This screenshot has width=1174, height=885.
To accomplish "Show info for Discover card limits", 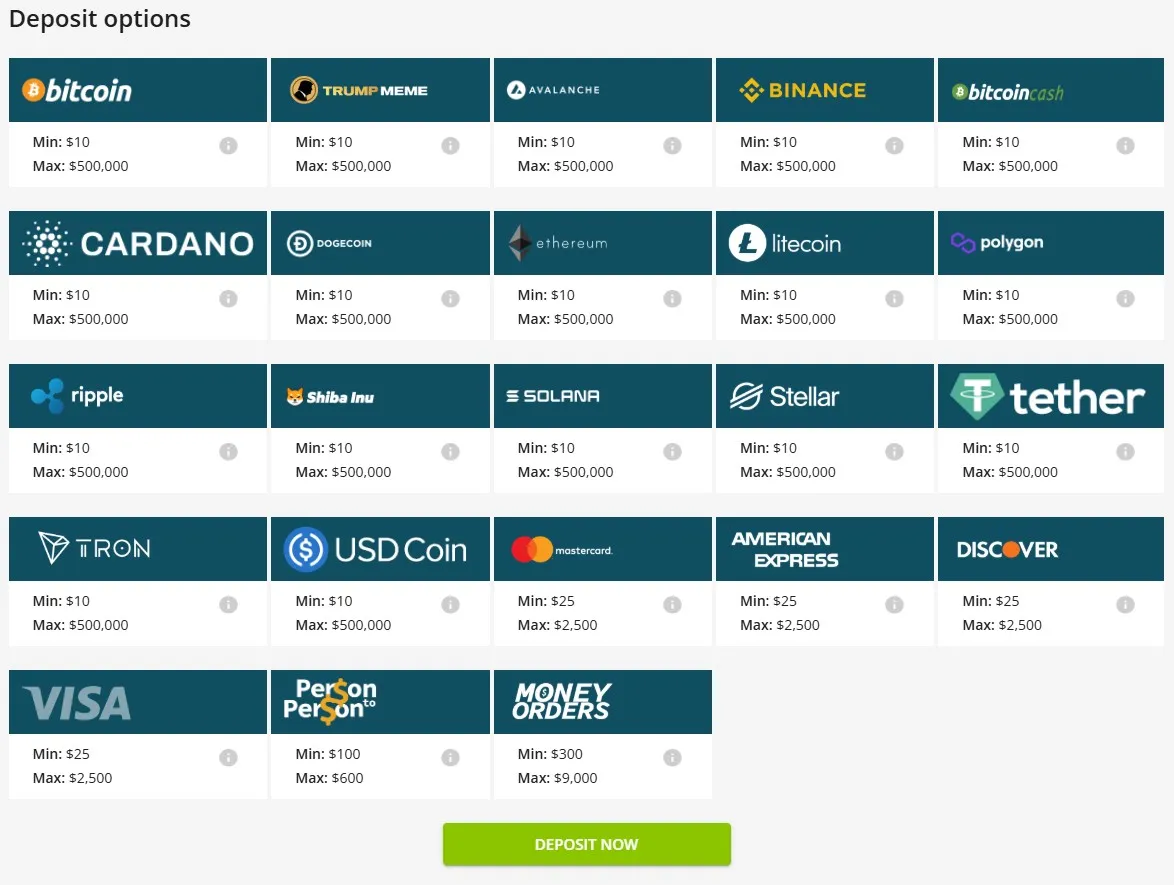I will [x=1125, y=604].
